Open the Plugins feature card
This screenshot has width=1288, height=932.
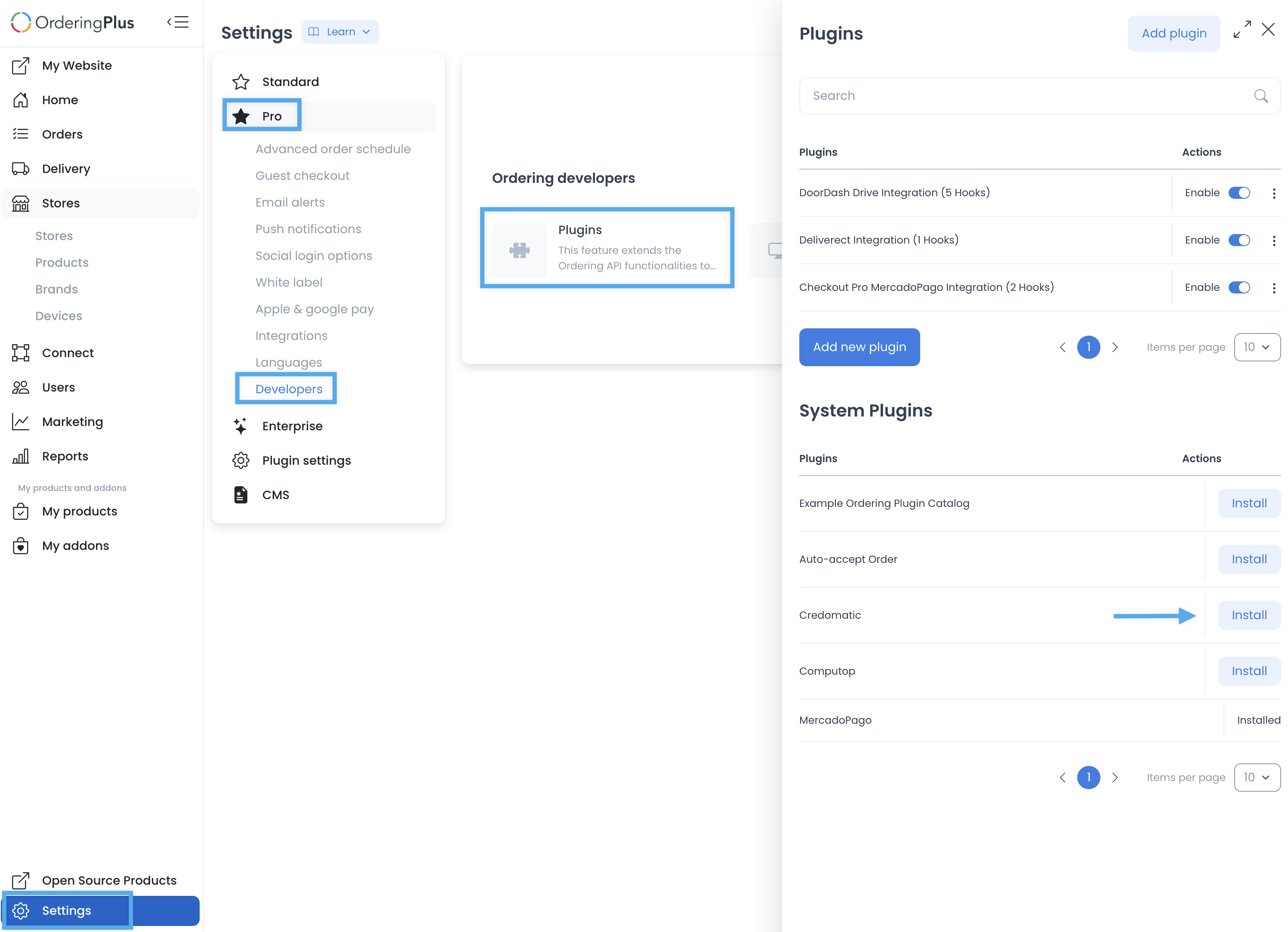coord(607,247)
